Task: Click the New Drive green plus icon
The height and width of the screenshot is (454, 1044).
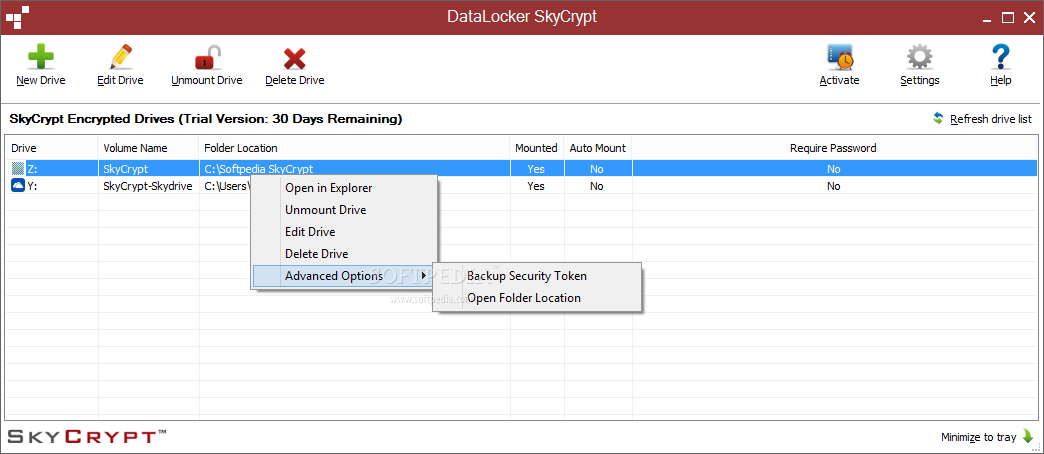Action: (41, 57)
